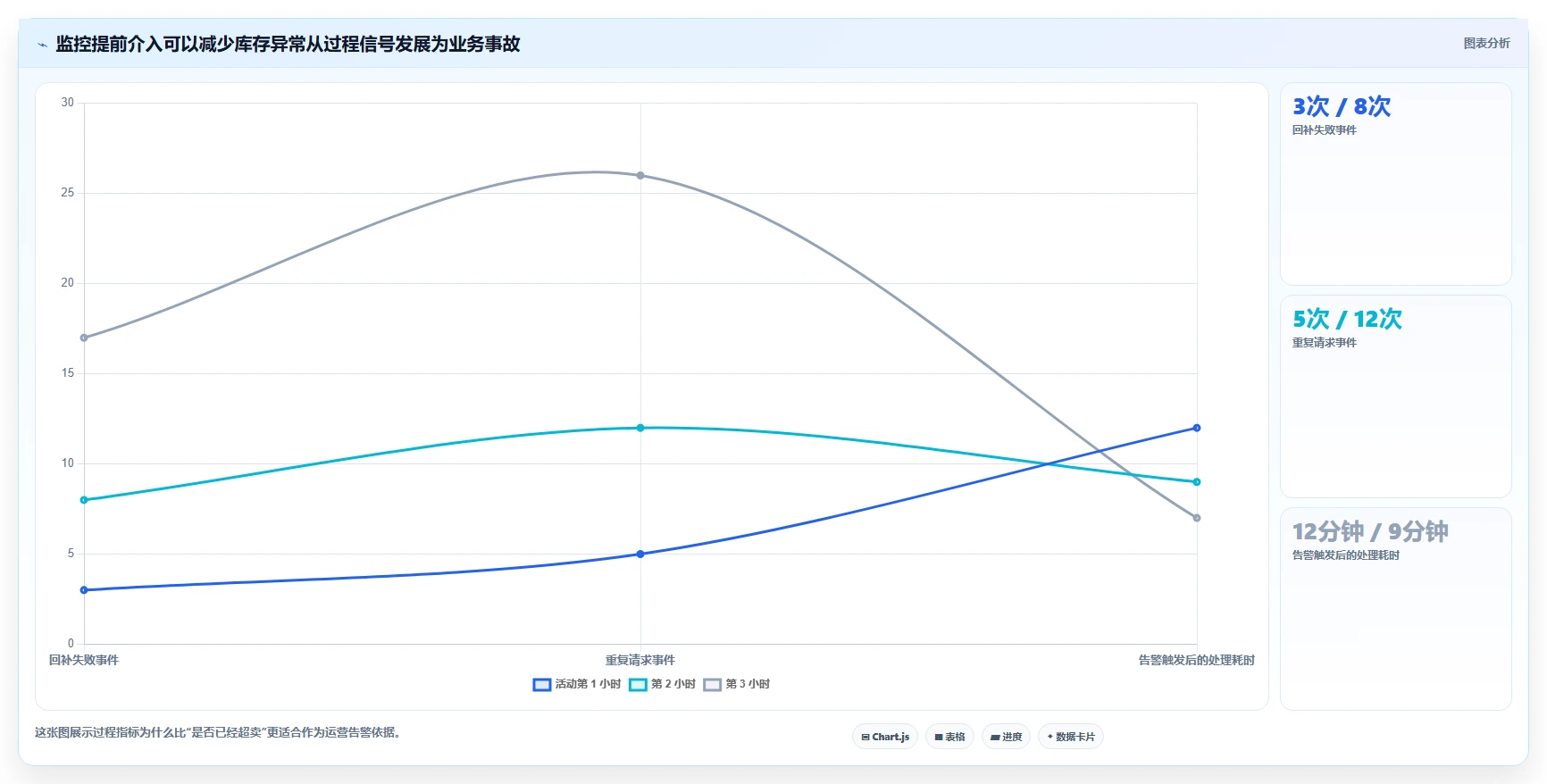1547x784 pixels.
Task: Click the 重复请求事件 x-axis label
Action: pyautogui.click(x=640, y=660)
